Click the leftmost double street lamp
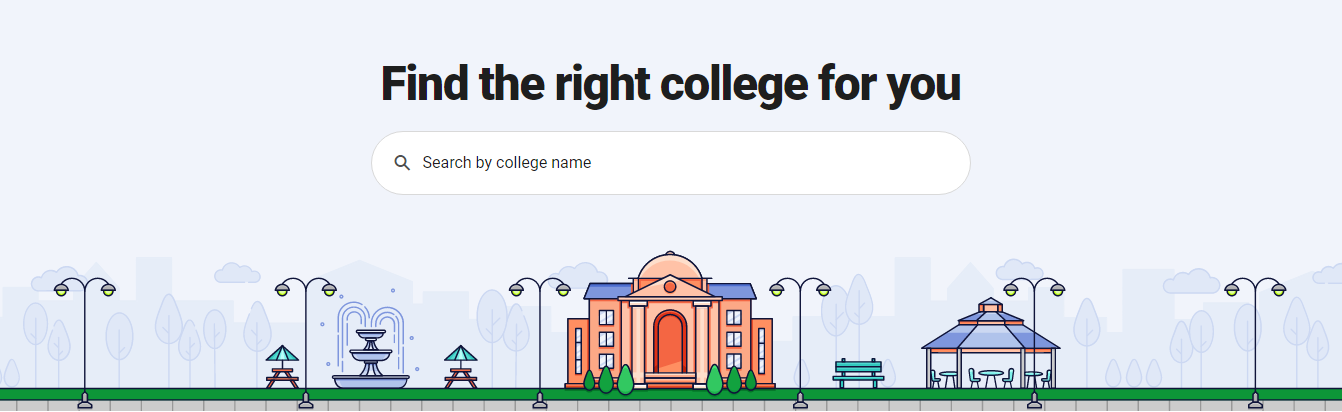Screen dimensions: 1342x412 [x=85, y=343]
